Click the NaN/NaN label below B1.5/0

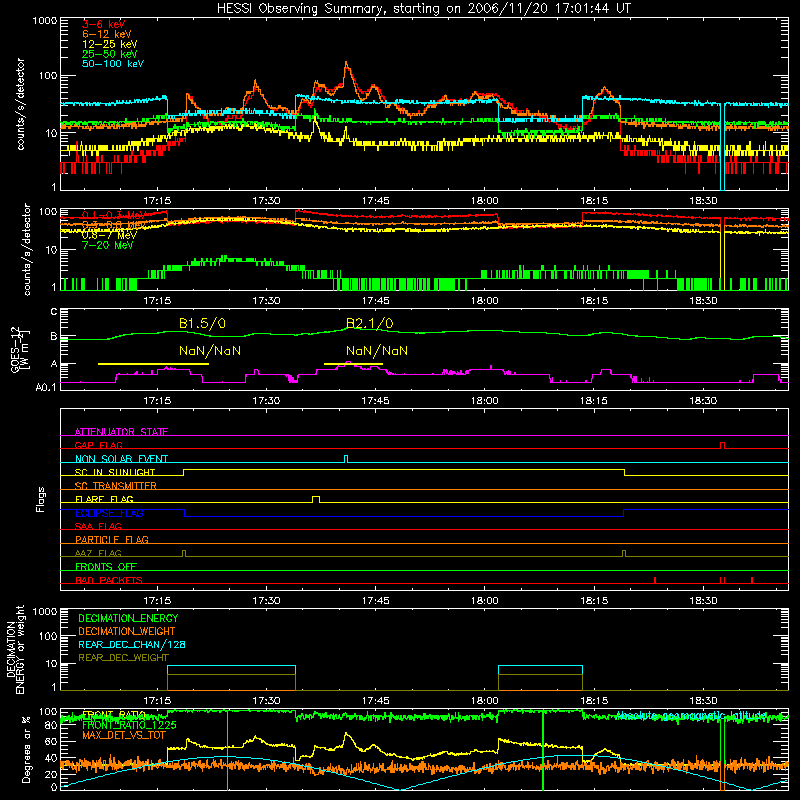click(210, 351)
